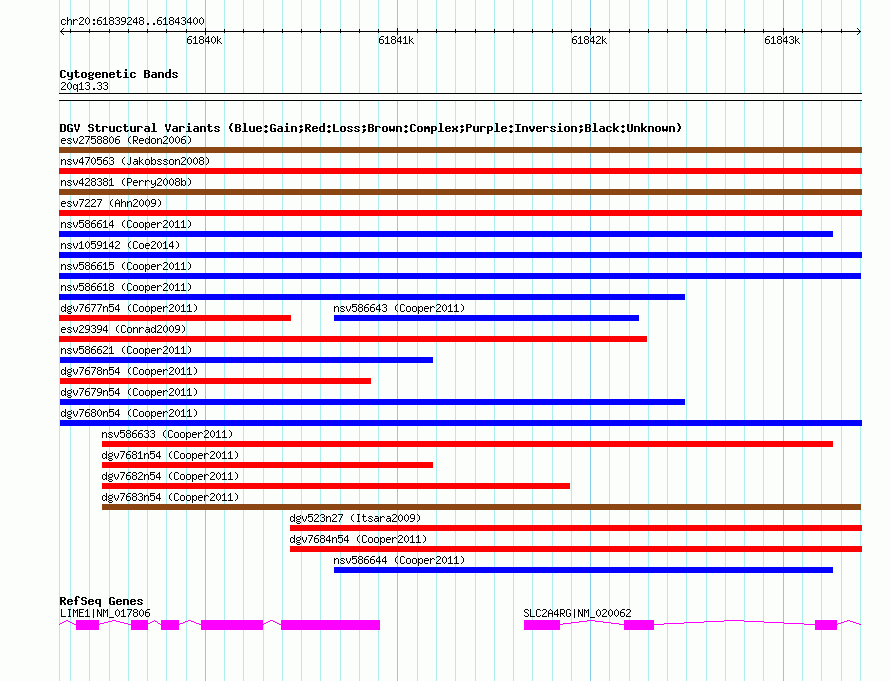The image size is (890, 681).
Task: Click the blue nsv586621 gain bar
Action: (x=246, y=360)
